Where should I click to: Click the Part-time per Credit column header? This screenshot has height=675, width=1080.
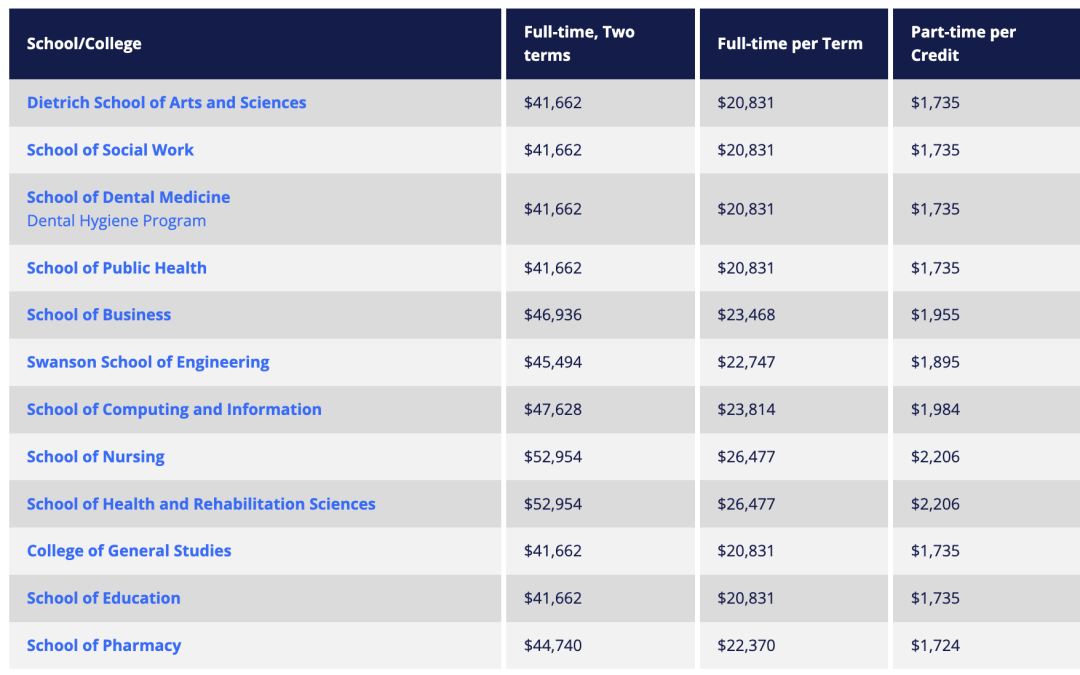[x=963, y=44]
